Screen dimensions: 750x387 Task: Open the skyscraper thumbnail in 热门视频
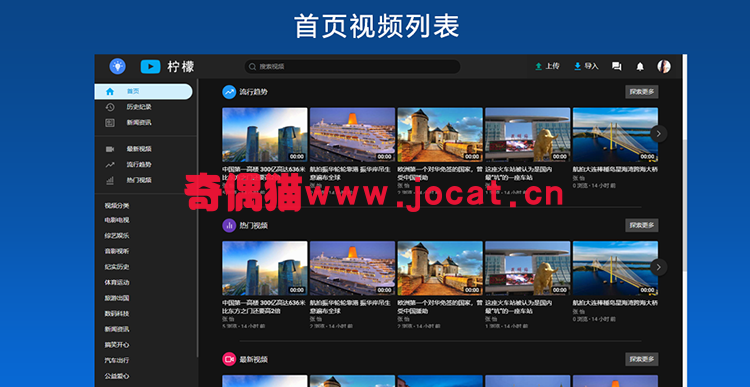coord(265,268)
